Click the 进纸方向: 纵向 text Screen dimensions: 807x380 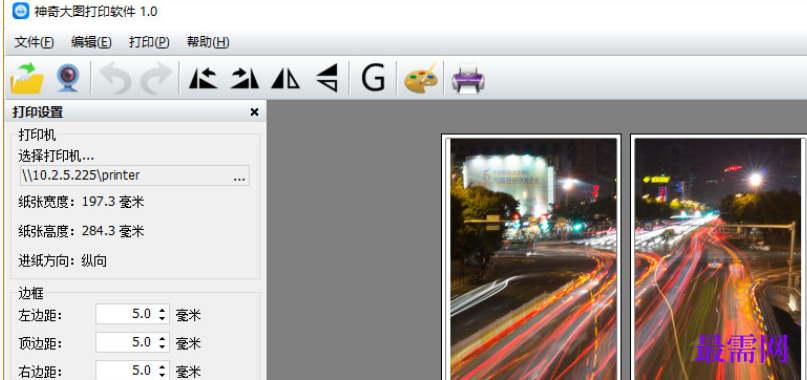[x=62, y=261]
